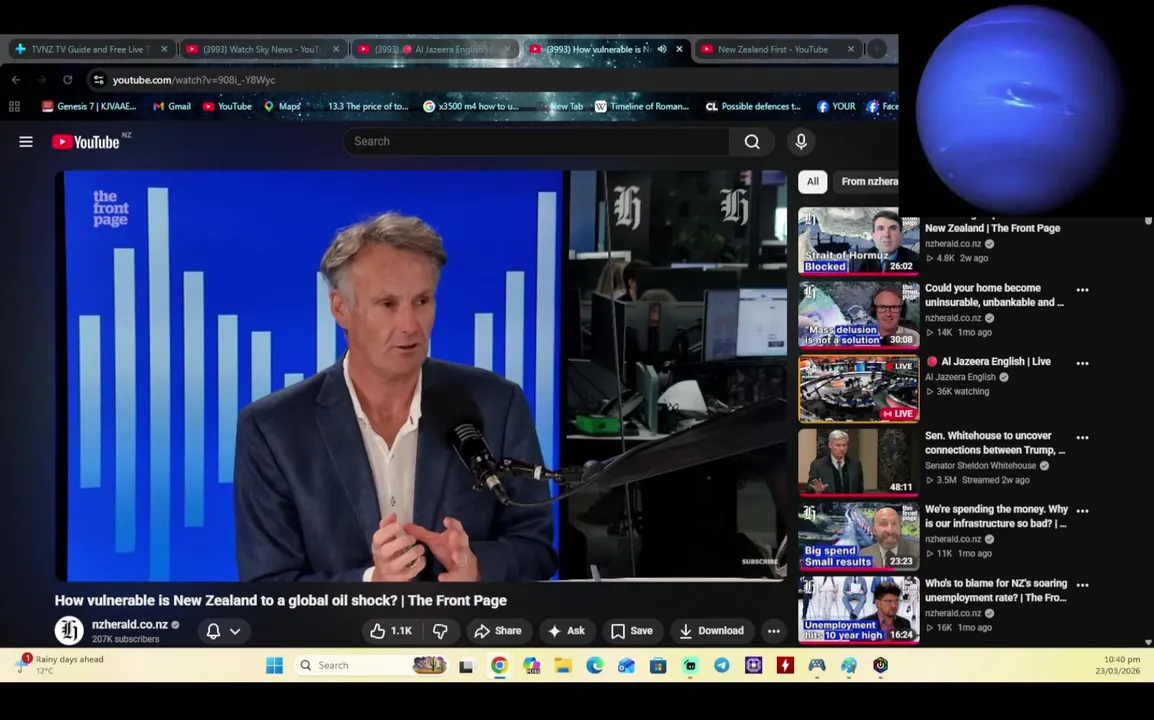Screen dimensions: 1154x720
Task: Open Outlook from the taskbar
Action: click(626, 666)
